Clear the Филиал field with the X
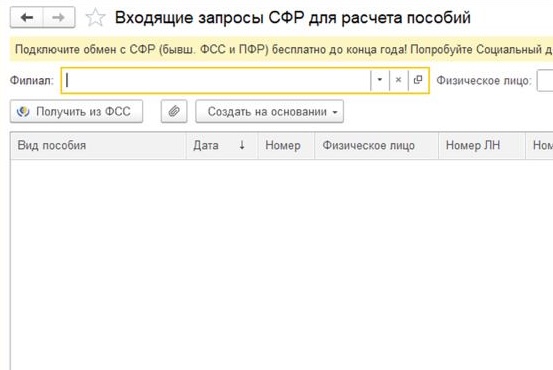The image size is (553, 370). tap(399, 80)
